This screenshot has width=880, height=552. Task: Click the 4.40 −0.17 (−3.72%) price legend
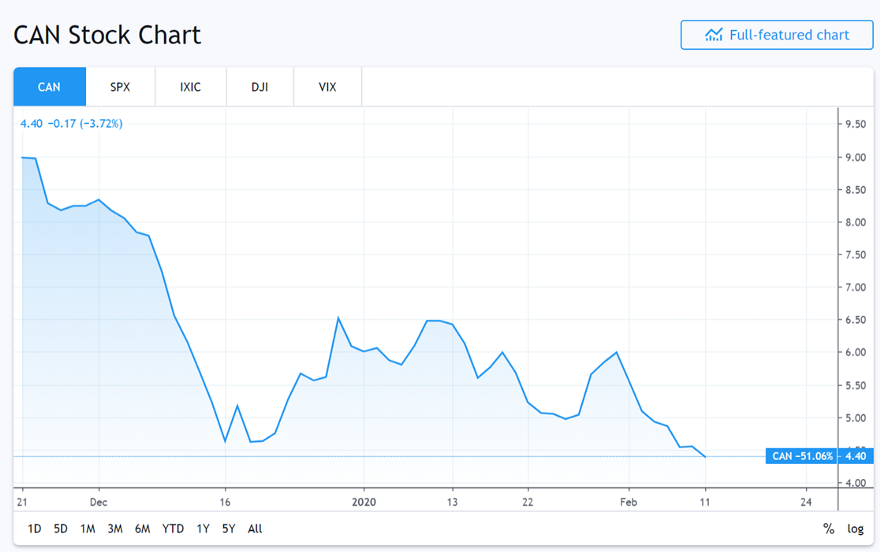[72, 124]
